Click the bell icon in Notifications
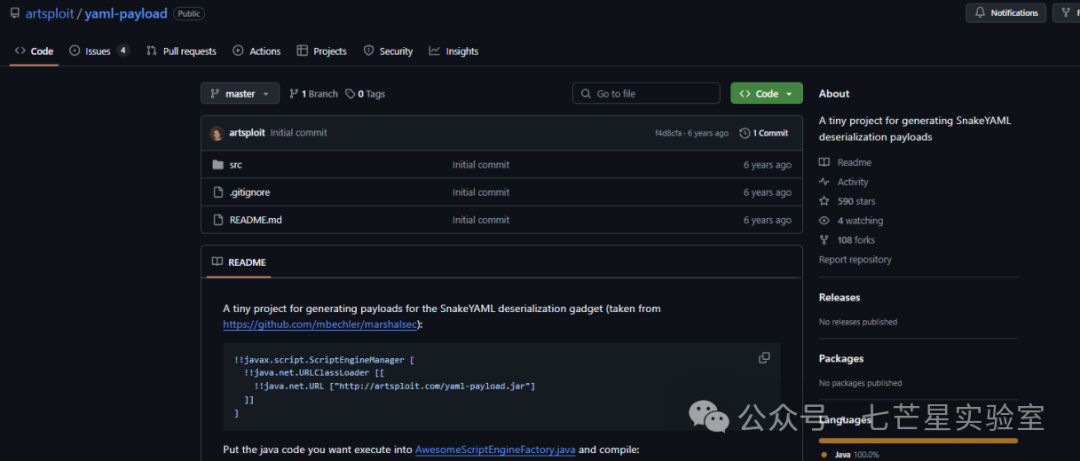Screen dimensions: 1080x461 pos(979,13)
